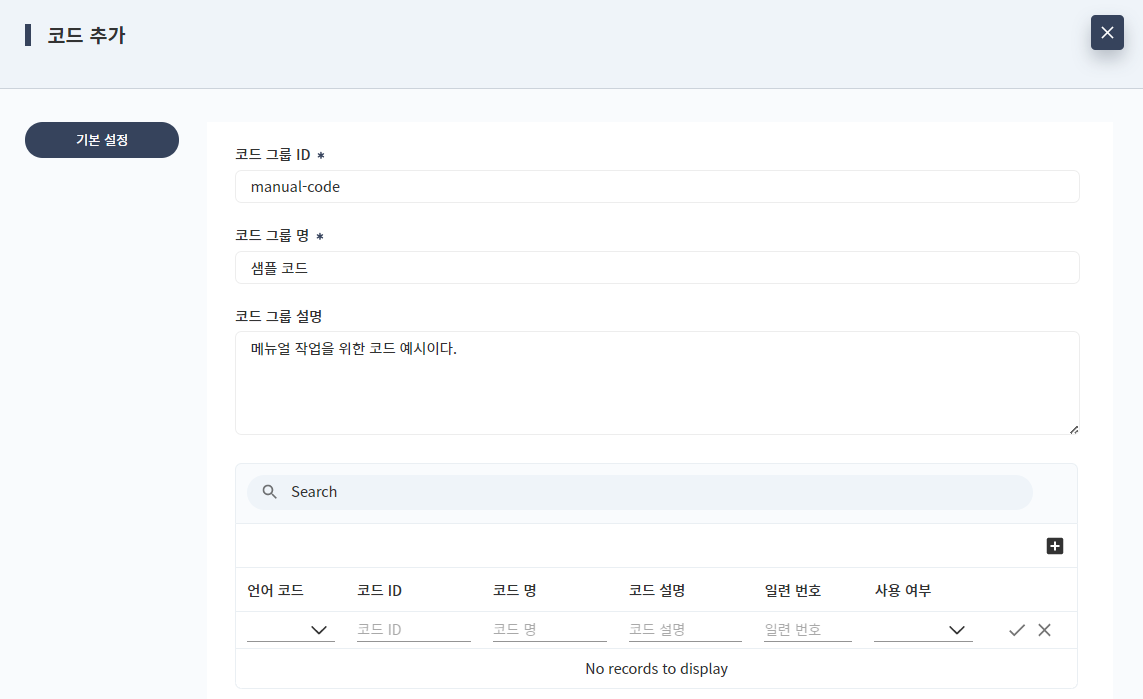This screenshot has width=1143, height=699.
Task: Click the 코드 설명 row input
Action: pyautogui.click(x=685, y=630)
